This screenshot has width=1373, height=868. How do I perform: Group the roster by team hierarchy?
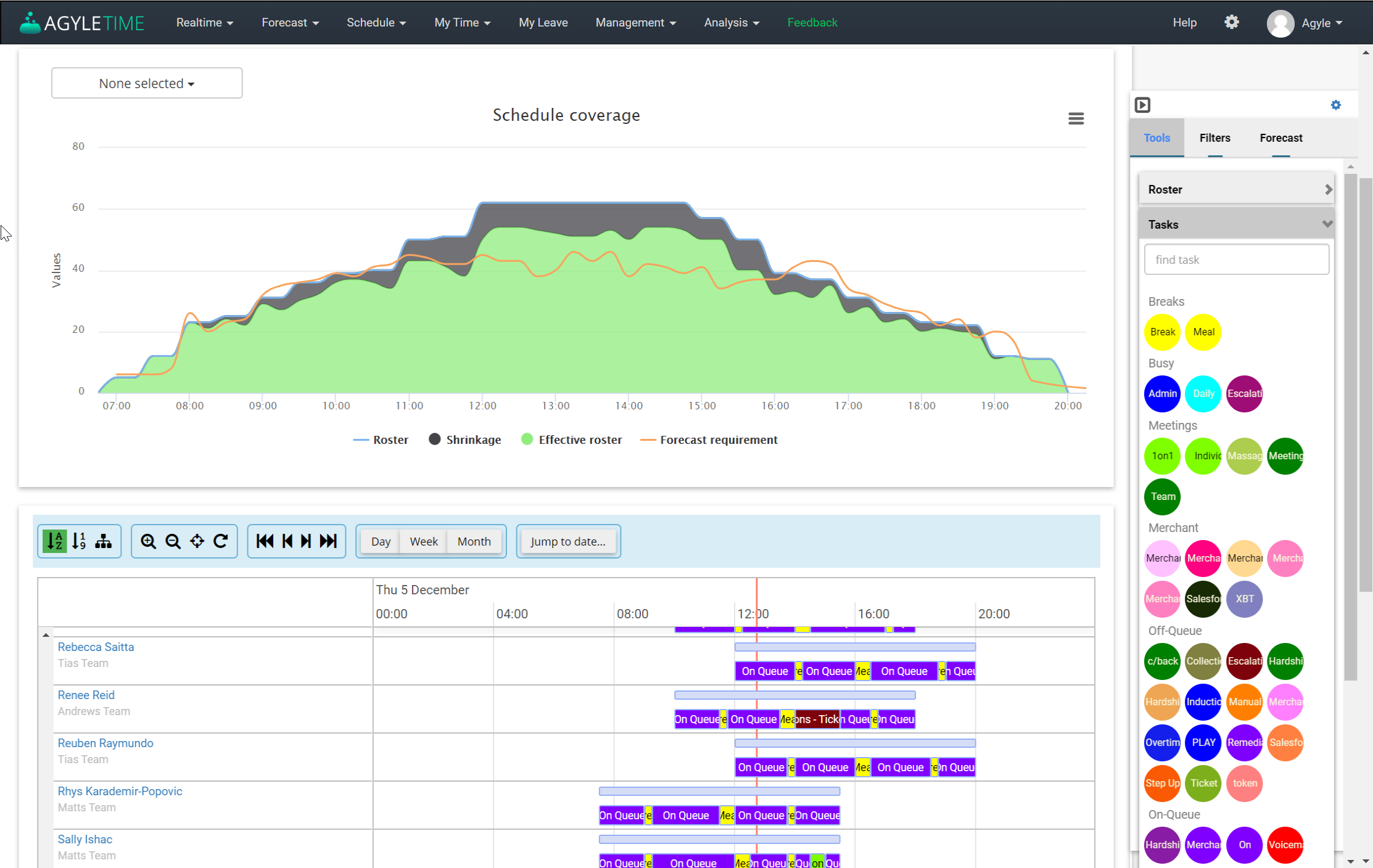click(x=103, y=541)
